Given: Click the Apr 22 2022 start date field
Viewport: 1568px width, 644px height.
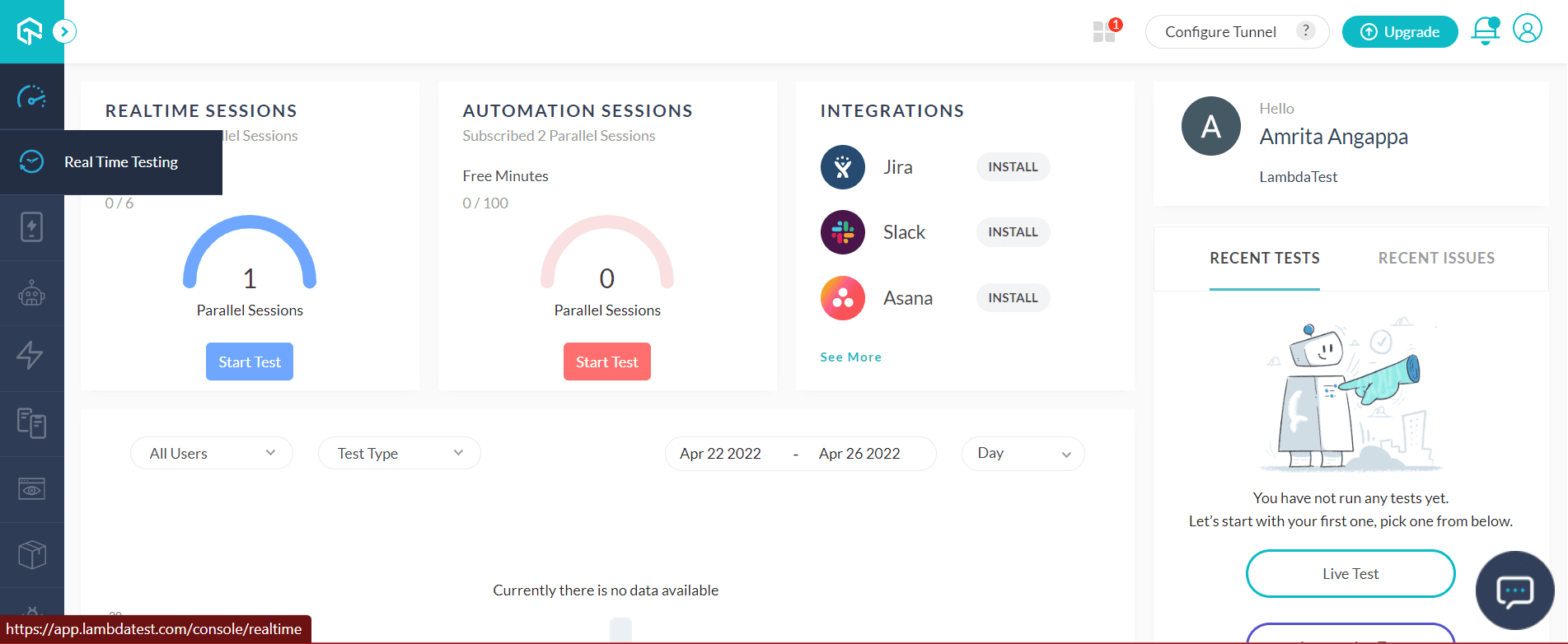Looking at the screenshot, I should [720, 454].
